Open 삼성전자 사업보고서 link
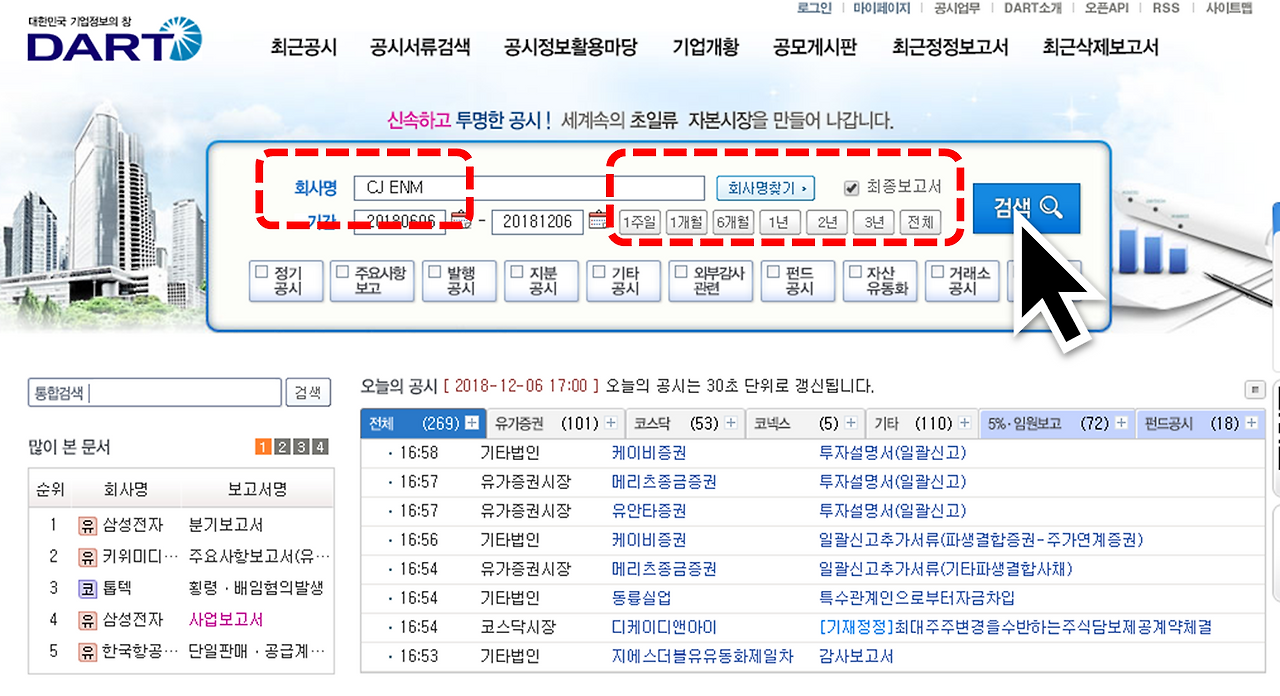This screenshot has width=1280, height=696. pyautogui.click(x=226, y=620)
